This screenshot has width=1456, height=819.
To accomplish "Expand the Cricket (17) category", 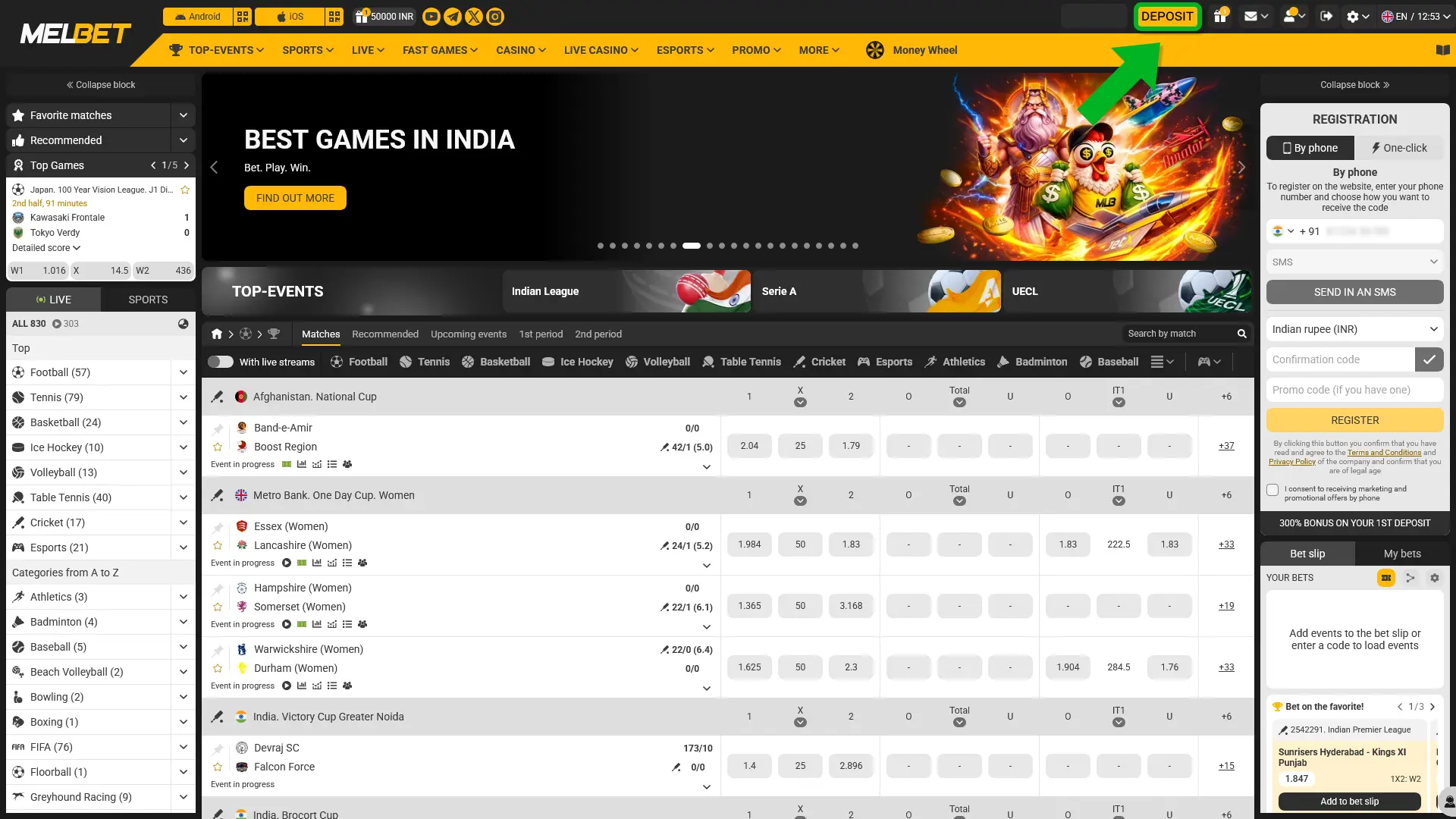I will 184,522.
